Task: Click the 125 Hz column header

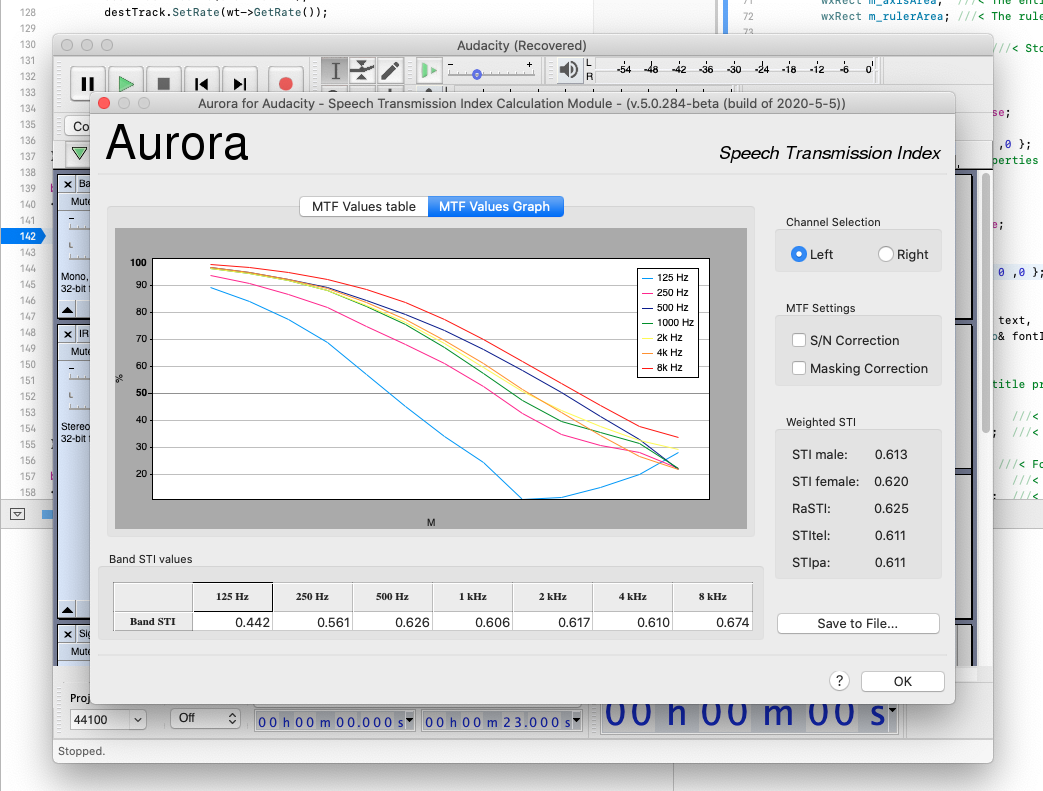Action: 233,597
